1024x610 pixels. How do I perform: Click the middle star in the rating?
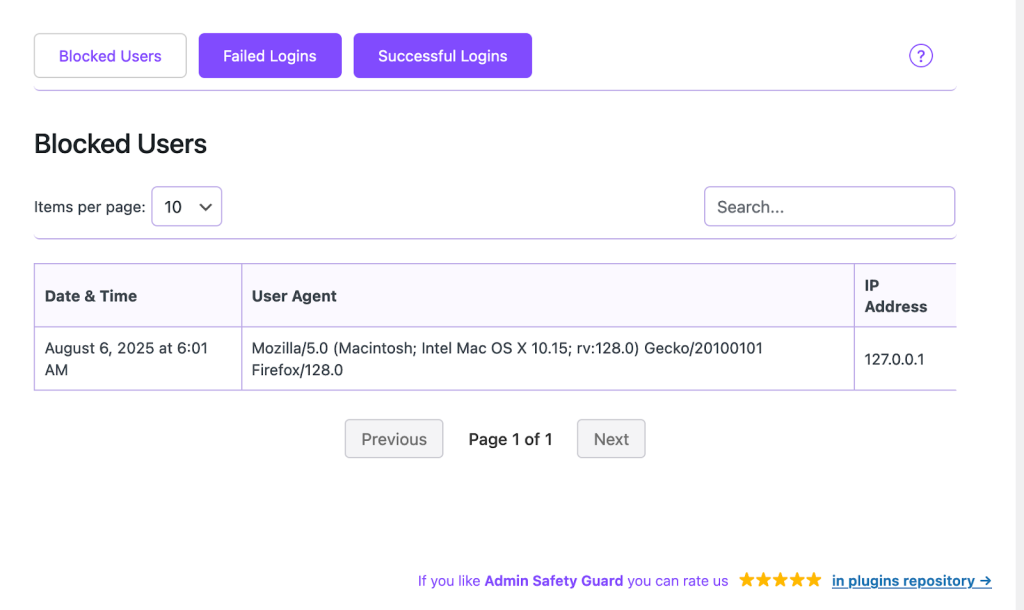[x=780, y=580]
